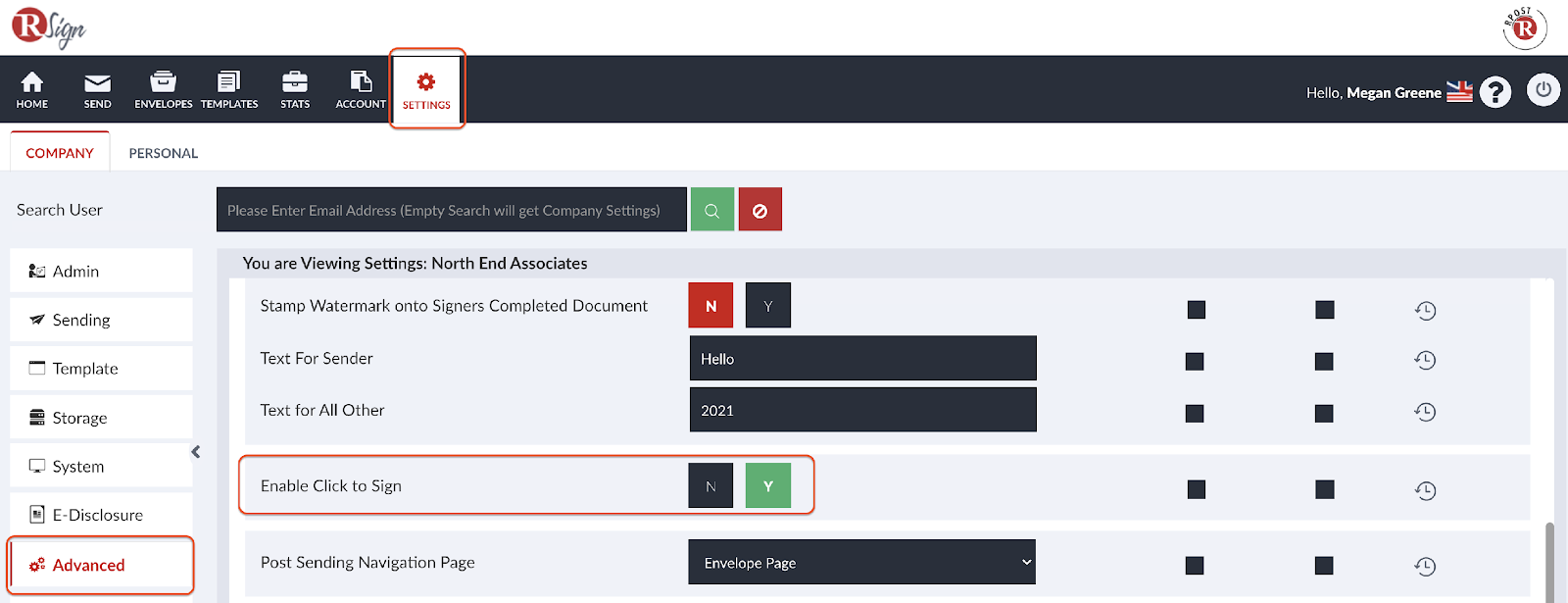Set Stamp Watermark to Y
This screenshot has height=603, width=1568.
coord(768,306)
